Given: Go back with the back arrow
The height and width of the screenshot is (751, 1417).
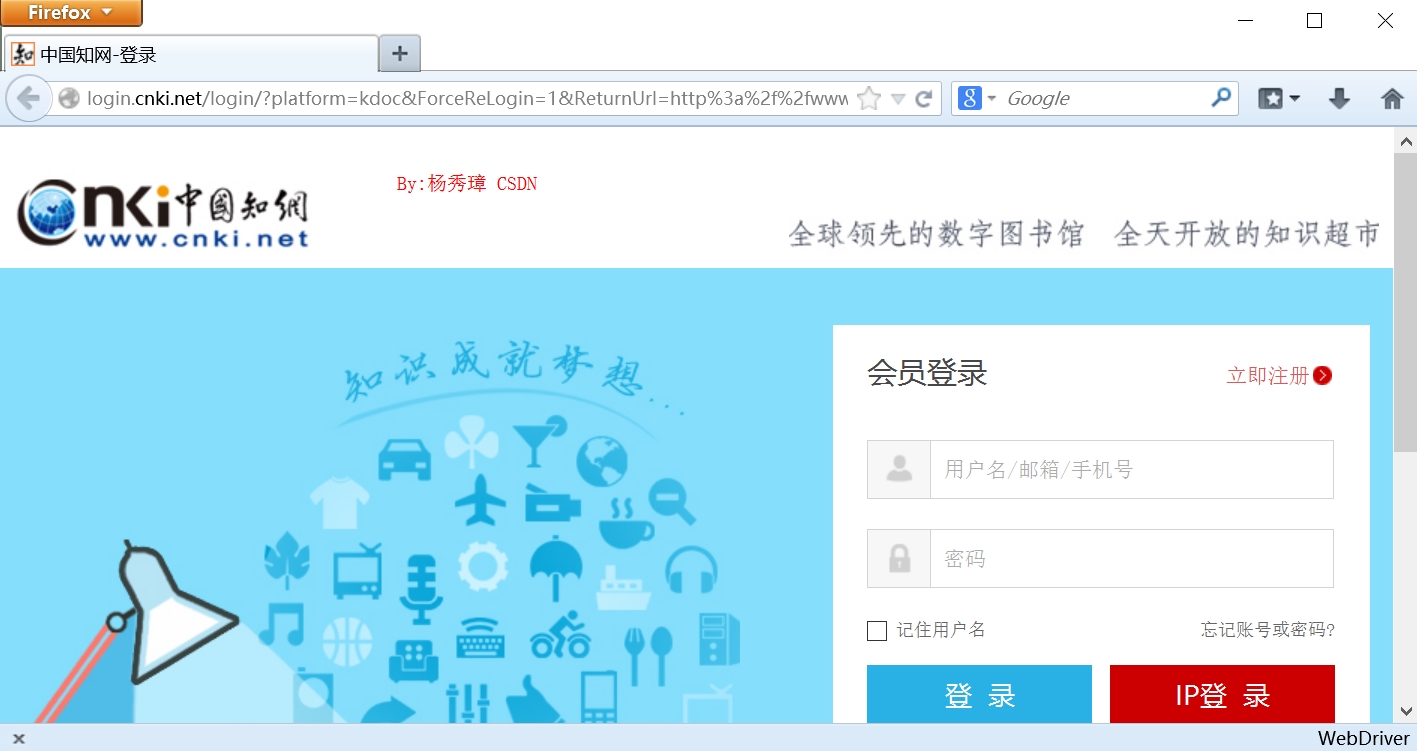Looking at the screenshot, I should click(x=28, y=98).
